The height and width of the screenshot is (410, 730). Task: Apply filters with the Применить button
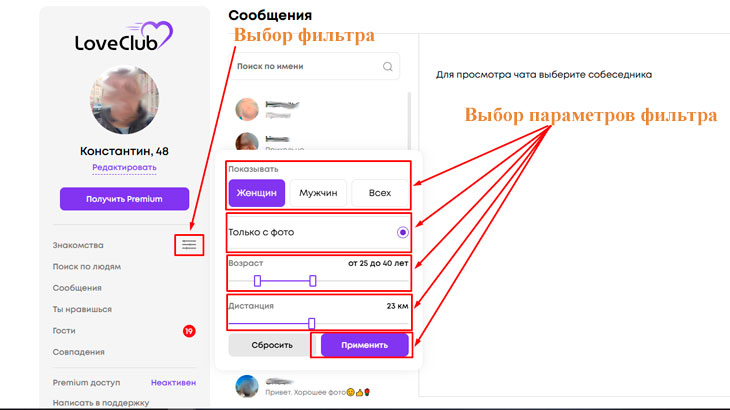pyautogui.click(x=365, y=345)
